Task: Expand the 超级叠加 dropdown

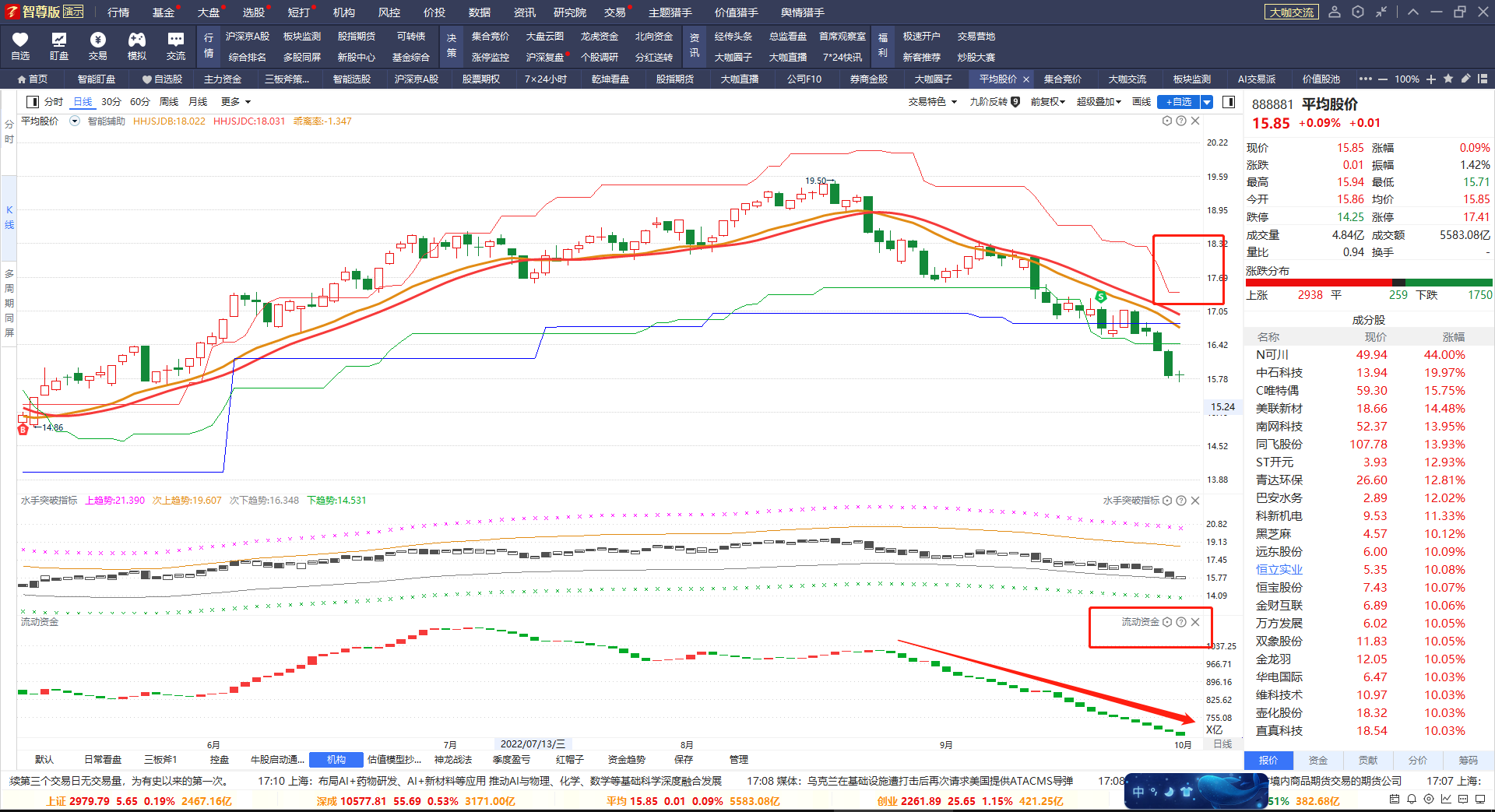Action: [1099, 102]
